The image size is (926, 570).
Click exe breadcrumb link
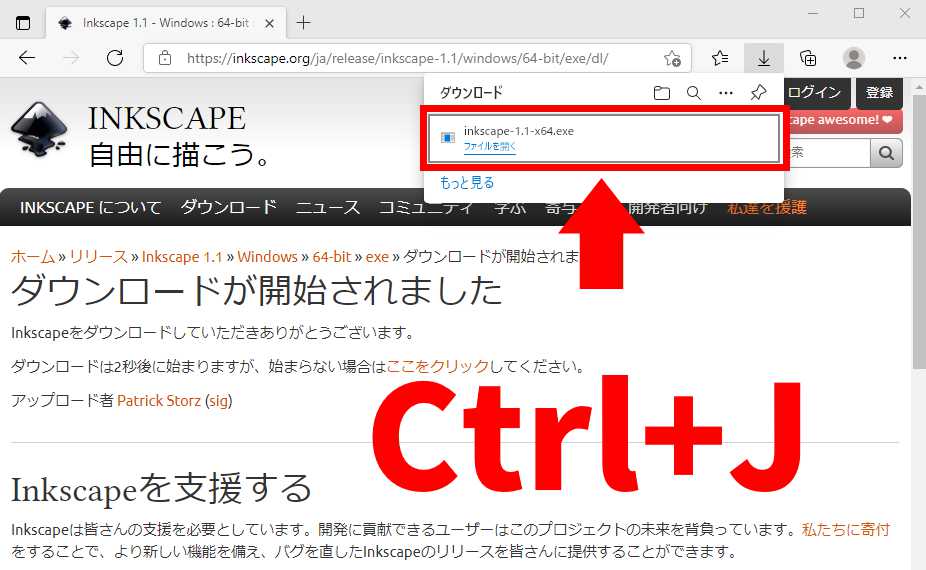[377, 257]
